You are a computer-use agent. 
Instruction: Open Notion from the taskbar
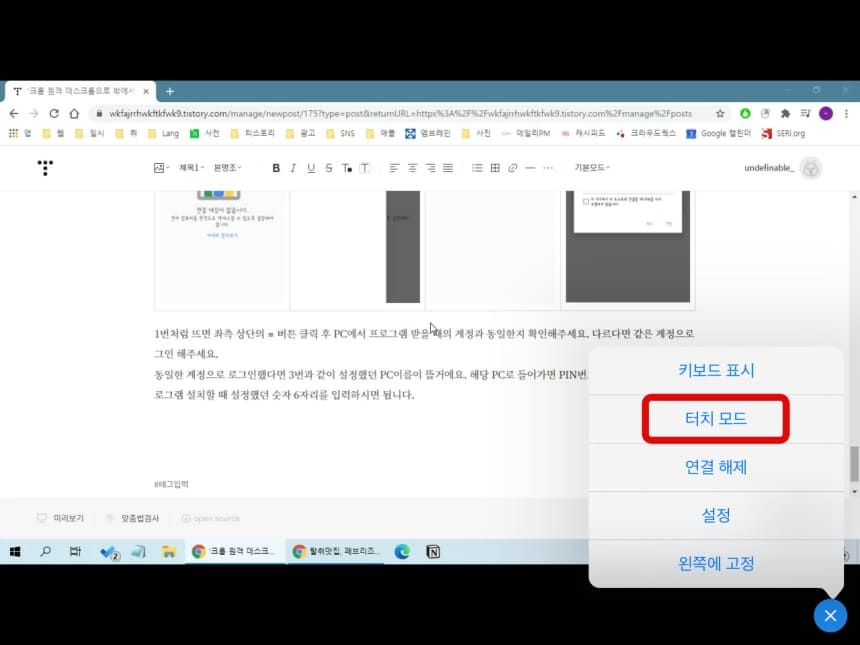(x=433, y=551)
